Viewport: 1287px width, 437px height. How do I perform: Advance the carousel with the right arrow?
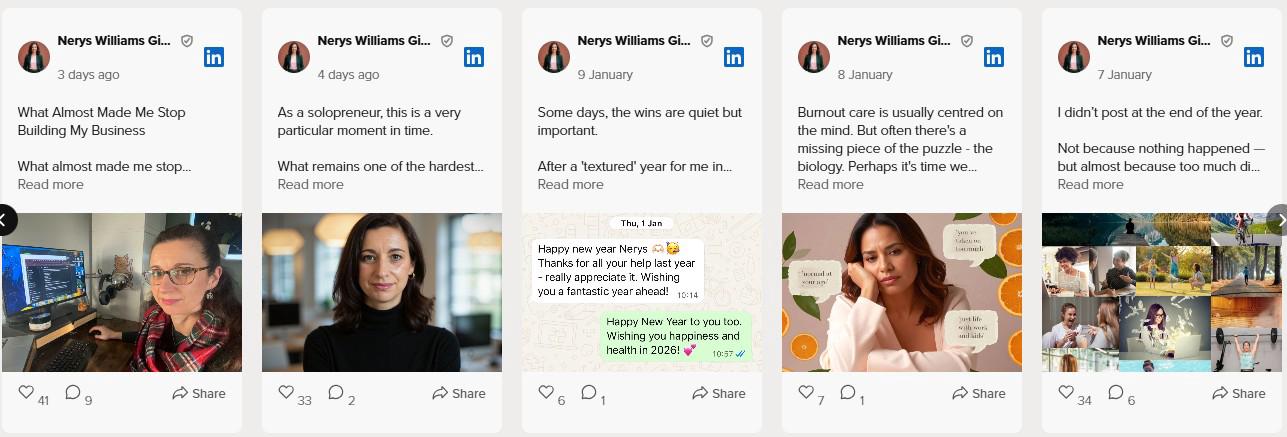(1278, 219)
